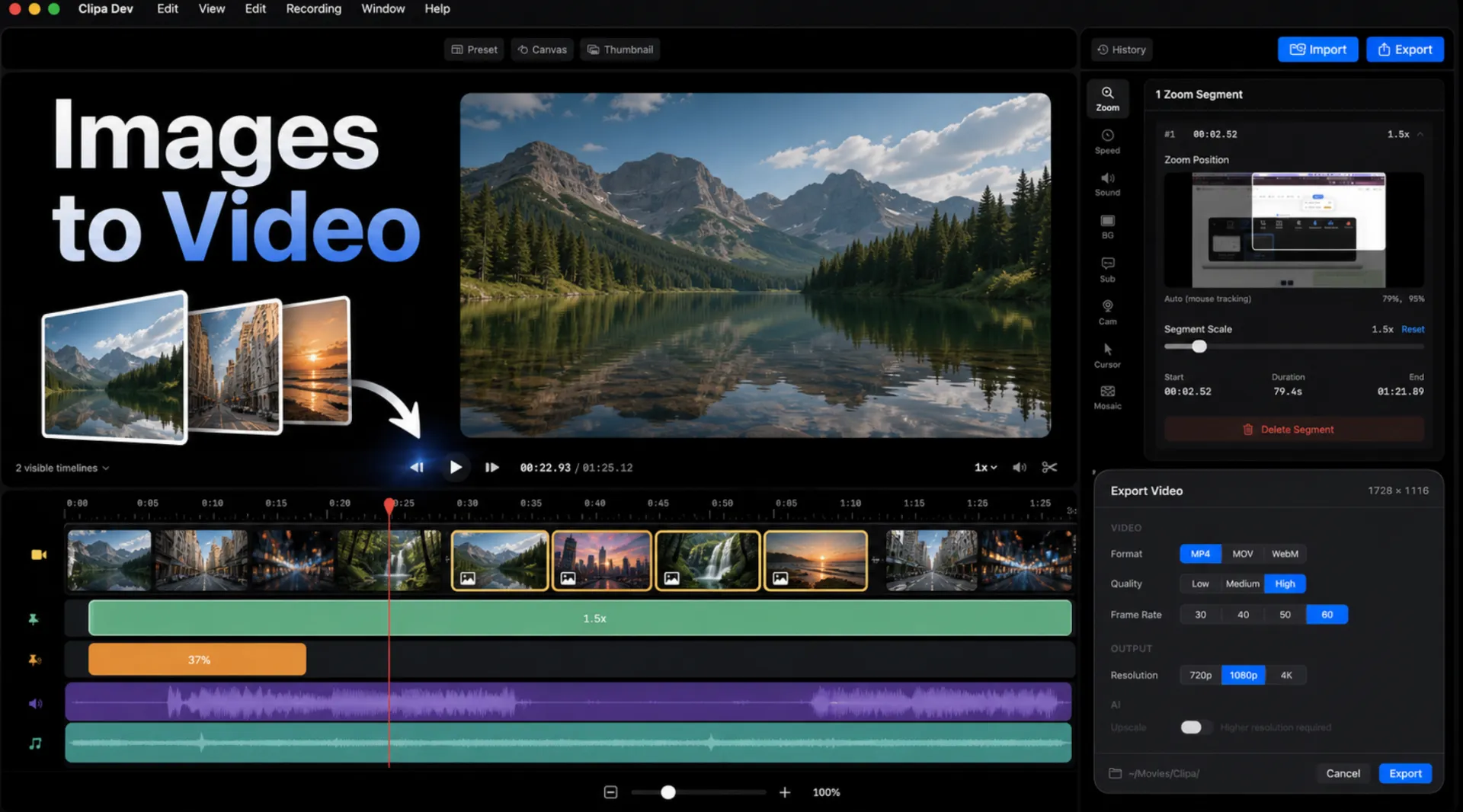Choose 1080p resolution
The image size is (1463, 812).
1243,675
